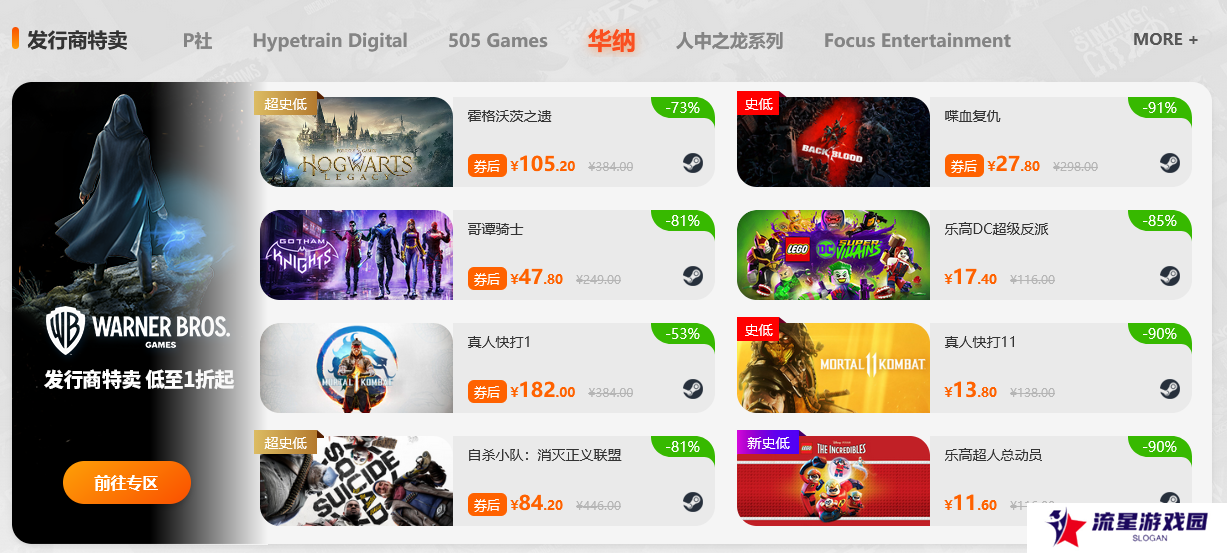Open the Mortal Kombat 11 cover thumbnail
1227x553 pixels.
[x=834, y=368]
